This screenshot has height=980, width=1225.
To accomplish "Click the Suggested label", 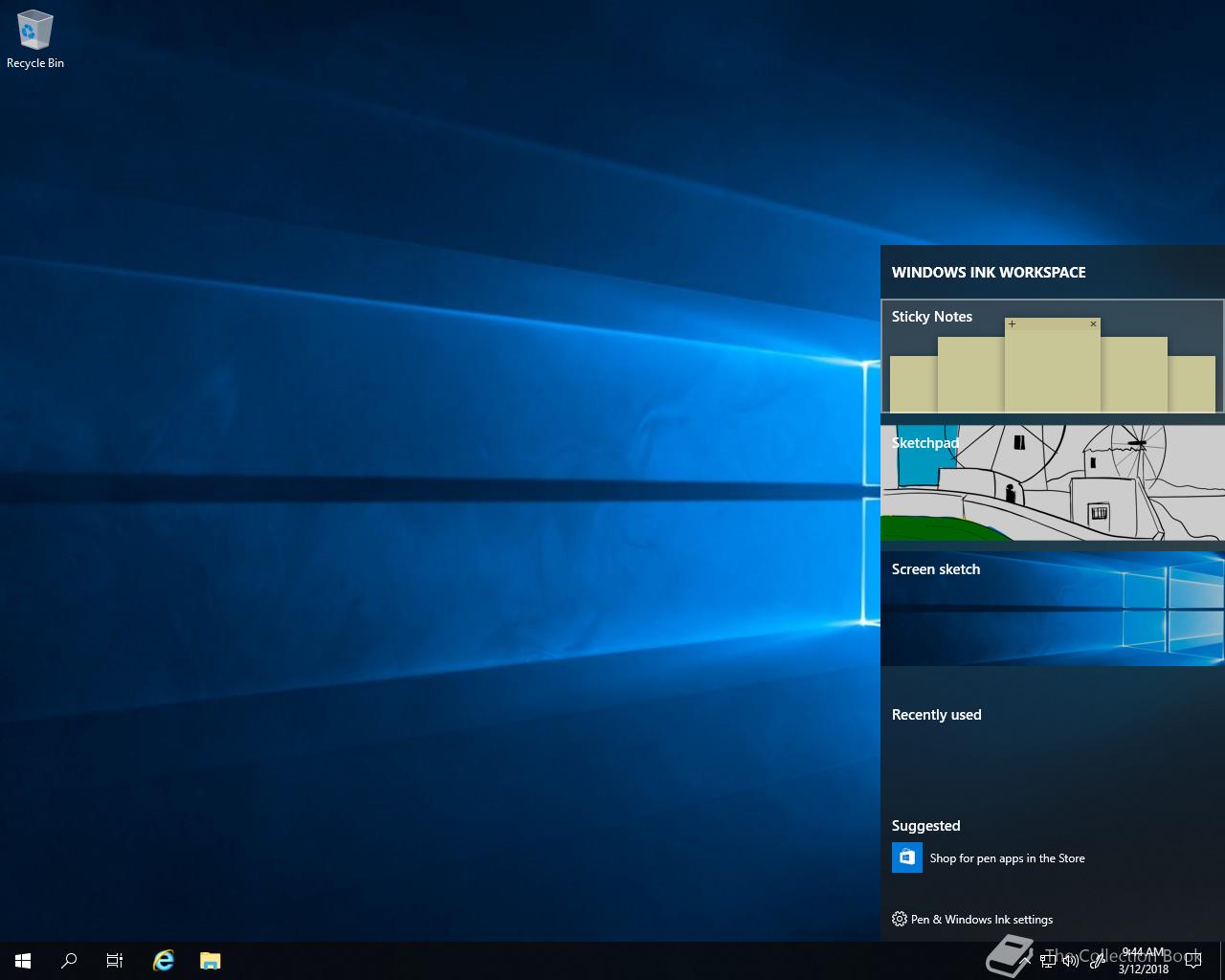I will (x=925, y=826).
